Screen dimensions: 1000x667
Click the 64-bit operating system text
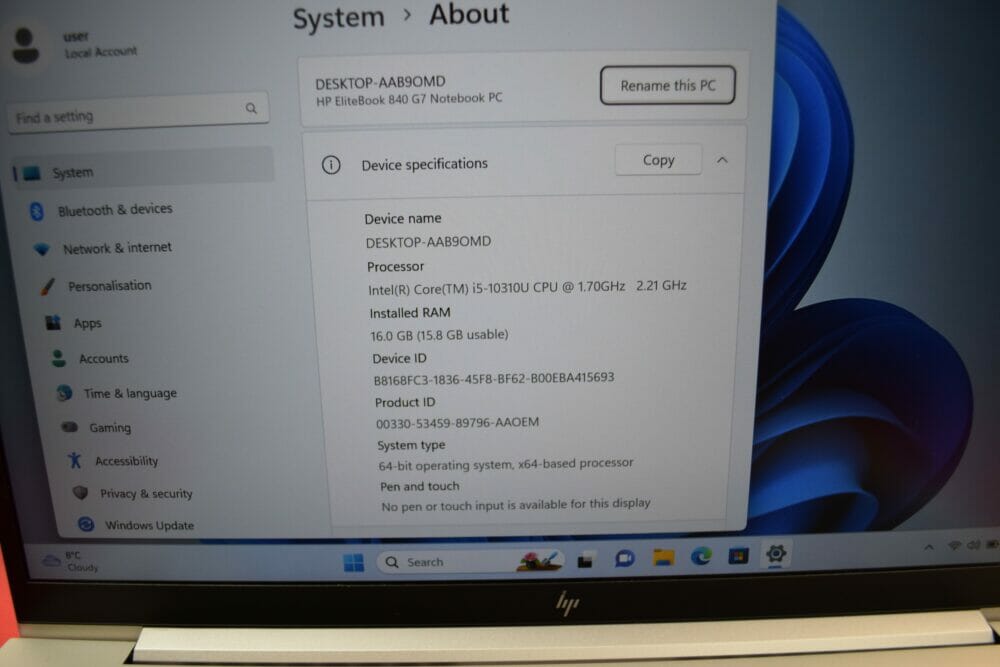[x=506, y=464]
